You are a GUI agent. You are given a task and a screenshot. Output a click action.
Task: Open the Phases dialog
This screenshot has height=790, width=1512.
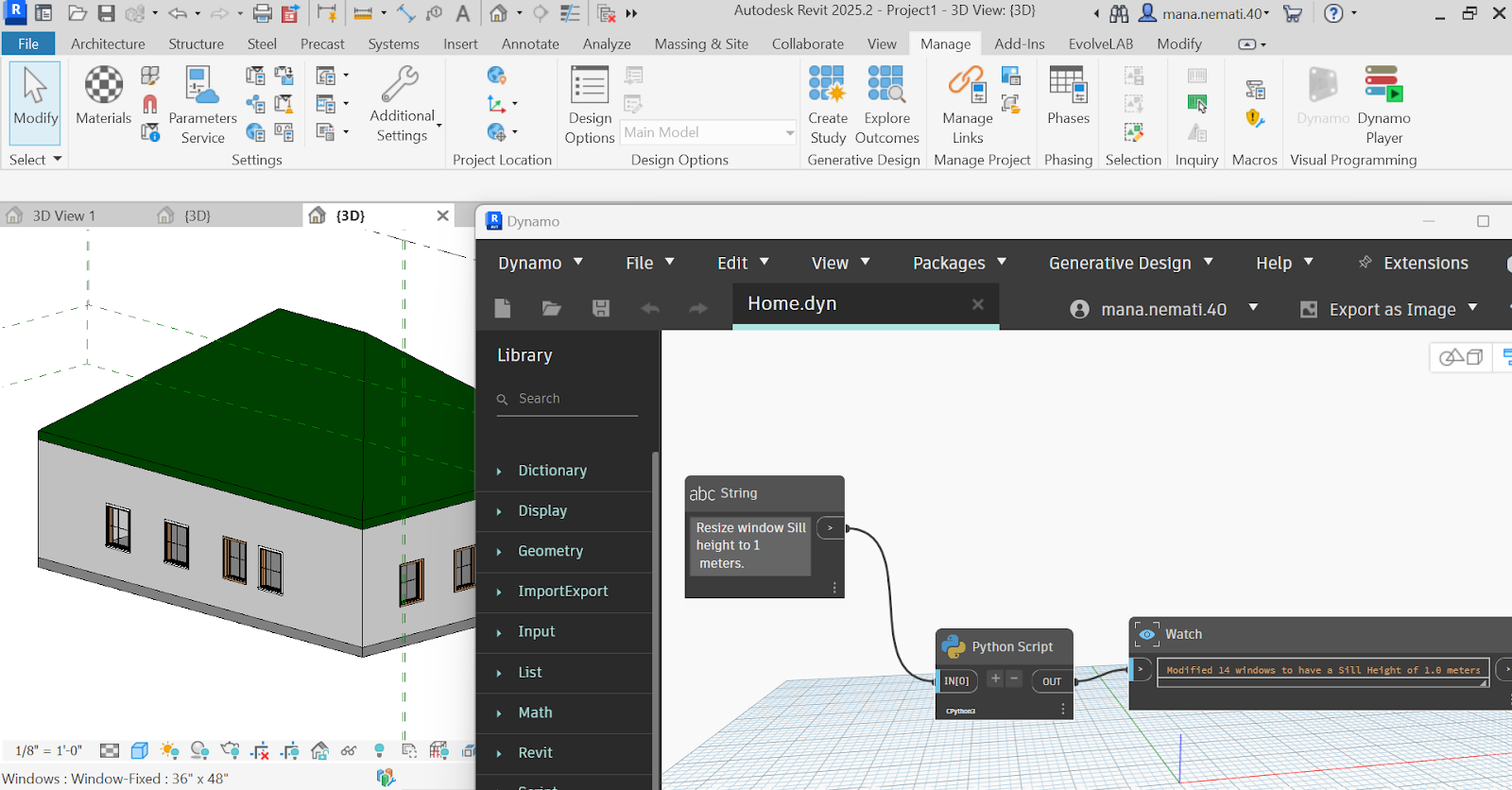pos(1068,96)
